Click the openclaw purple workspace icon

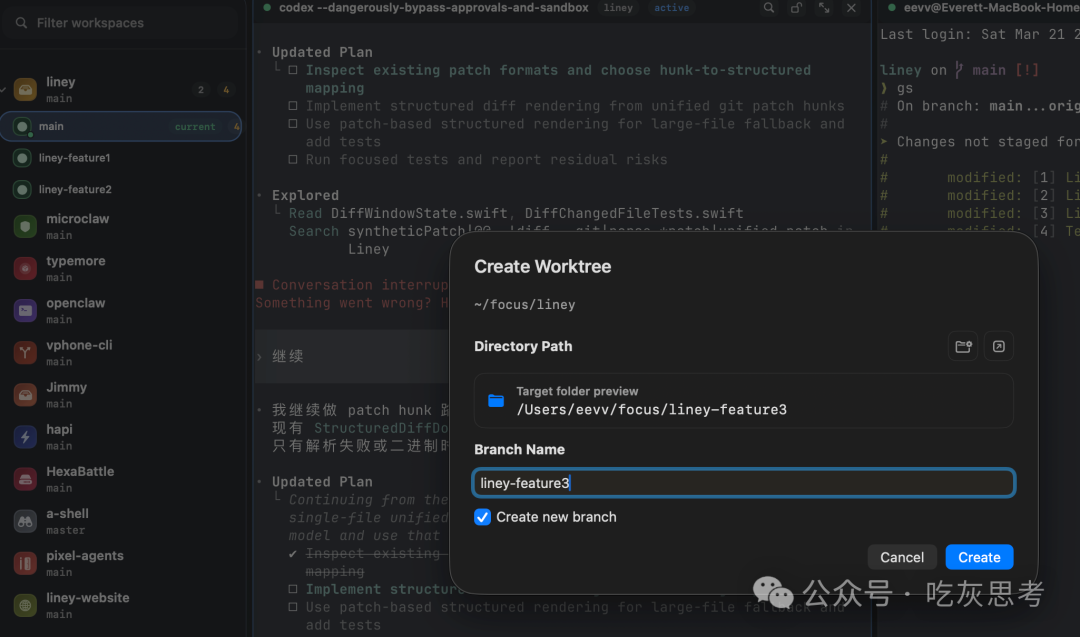click(x=25, y=311)
